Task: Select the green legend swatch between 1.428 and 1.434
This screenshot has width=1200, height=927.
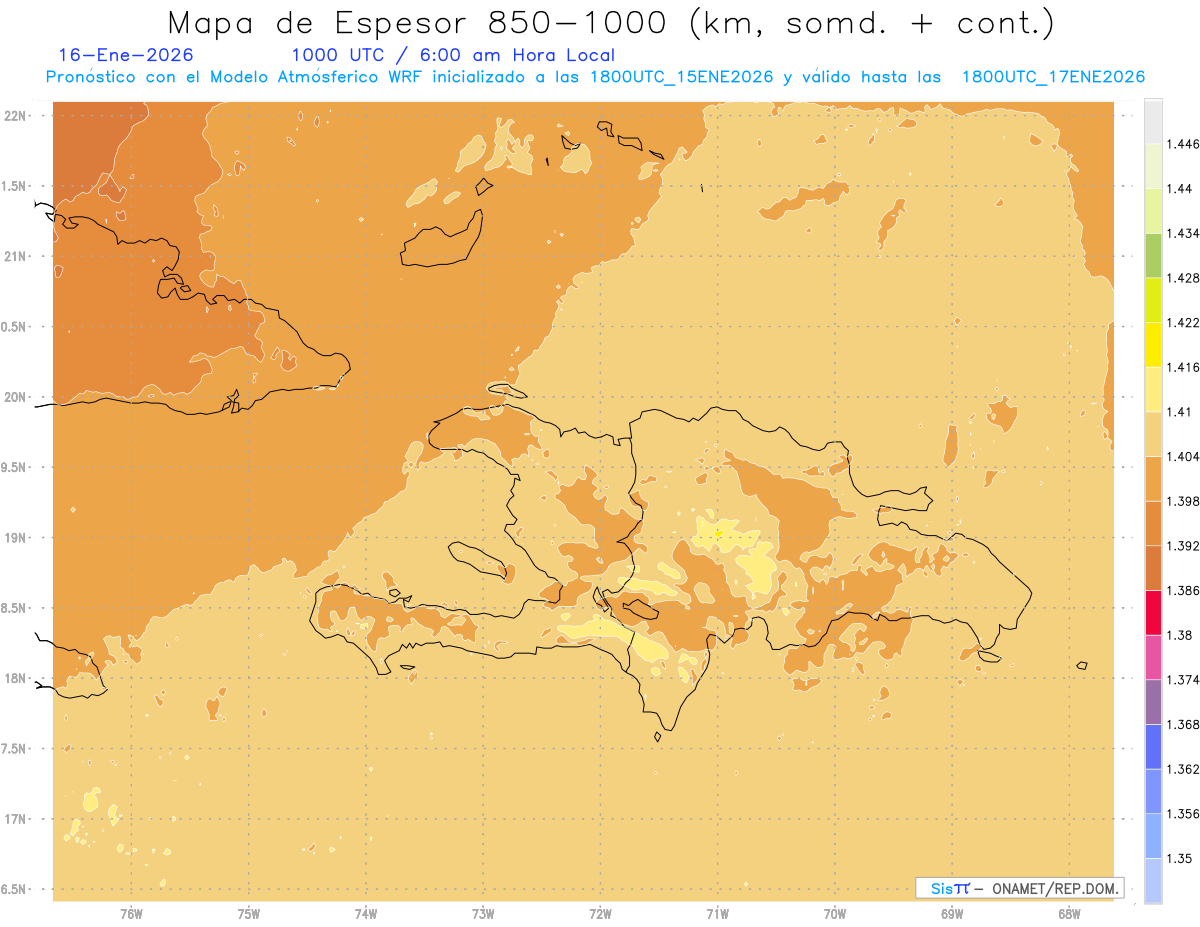Action: tap(1153, 255)
